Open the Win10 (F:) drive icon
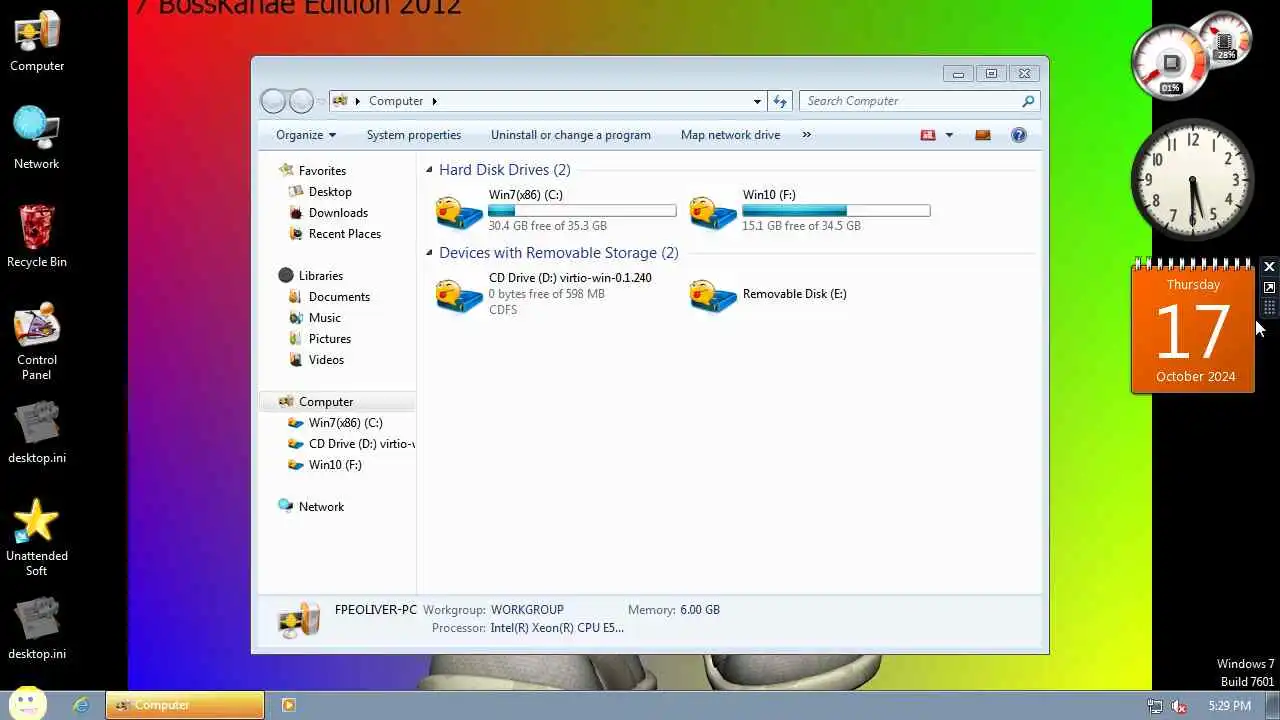Screen dimensions: 1280x720 click(714, 212)
